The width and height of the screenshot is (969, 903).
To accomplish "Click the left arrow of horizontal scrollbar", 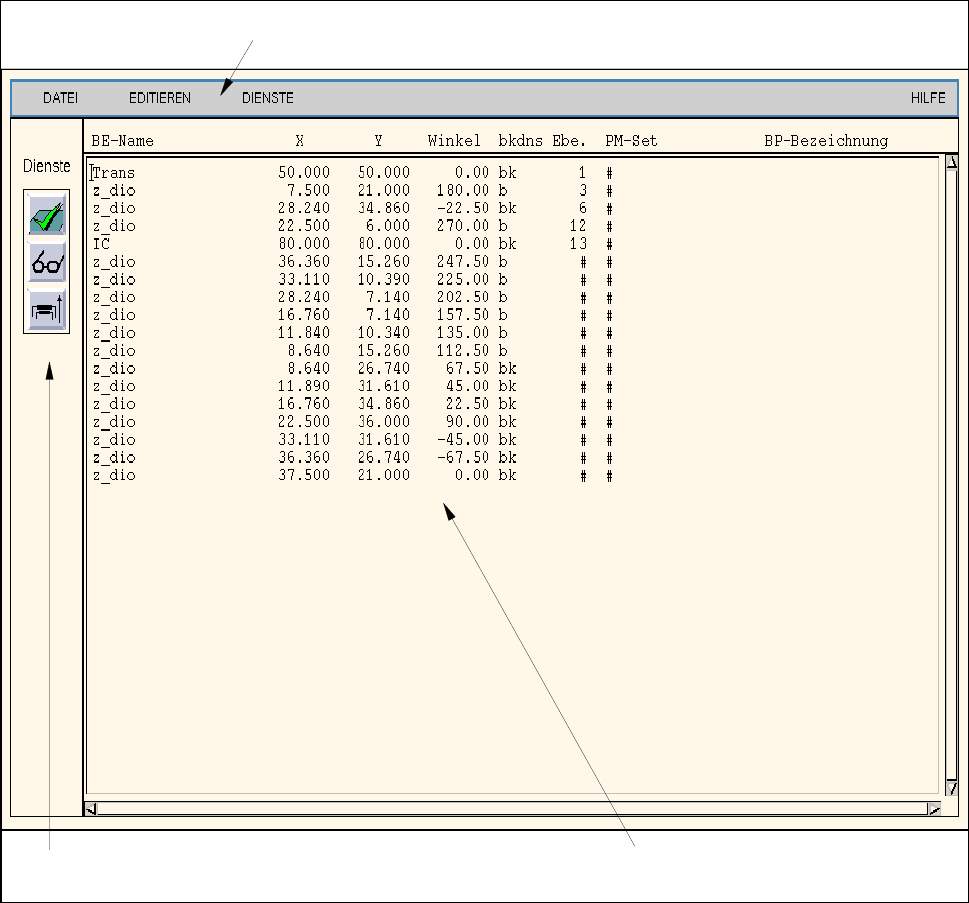I will pos(92,809).
